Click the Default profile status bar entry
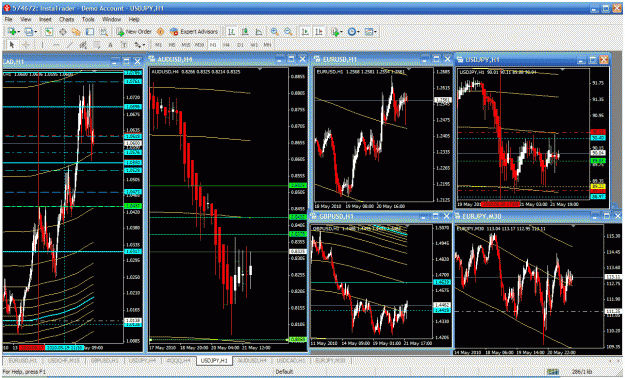Viewport: 625px width, 378px height. (284, 372)
